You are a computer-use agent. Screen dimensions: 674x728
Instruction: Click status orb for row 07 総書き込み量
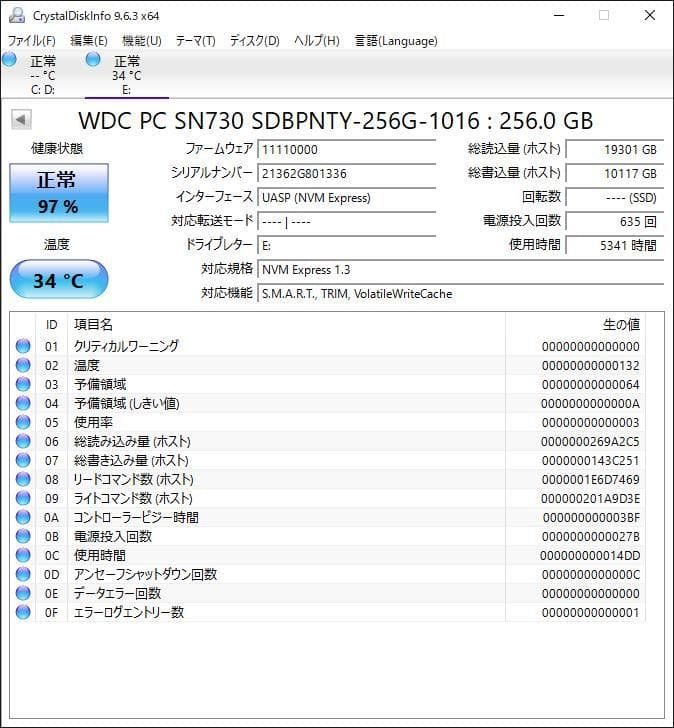pos(23,461)
